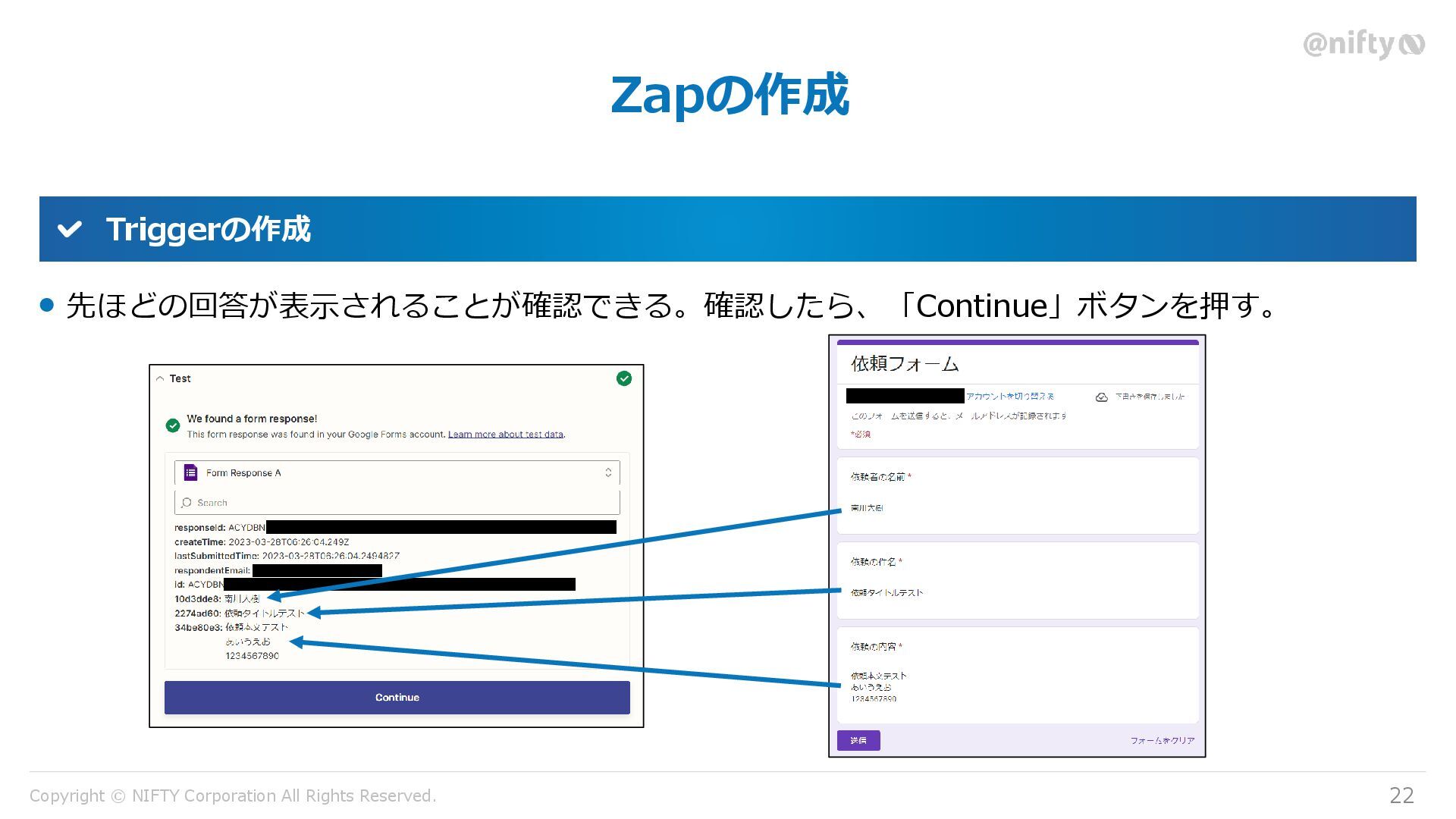Click the request content answer field
This screenshot has height=819, width=1456.
878,686
